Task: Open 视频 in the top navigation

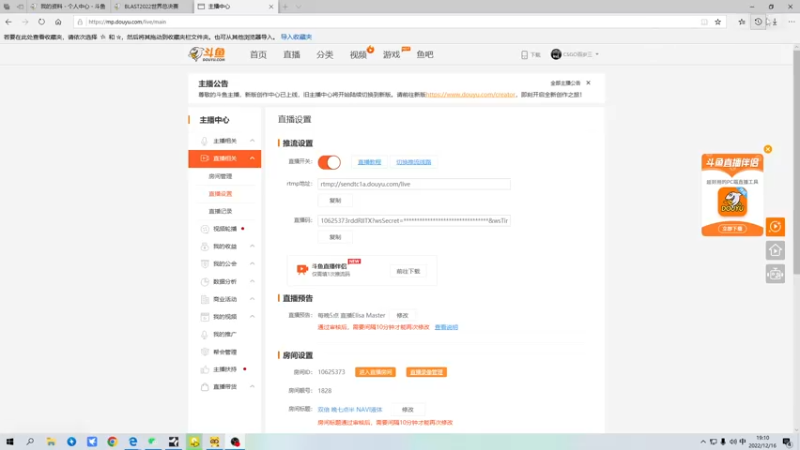Action: 358,55
